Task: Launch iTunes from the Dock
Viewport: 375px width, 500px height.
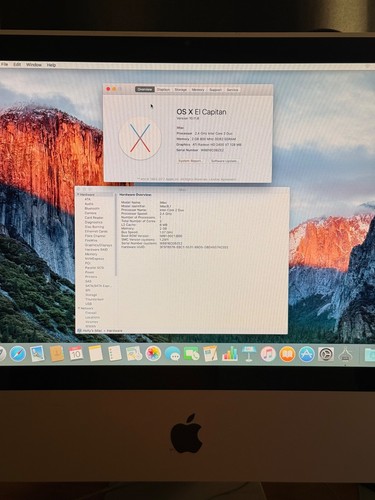Action: pyautogui.click(x=268, y=354)
